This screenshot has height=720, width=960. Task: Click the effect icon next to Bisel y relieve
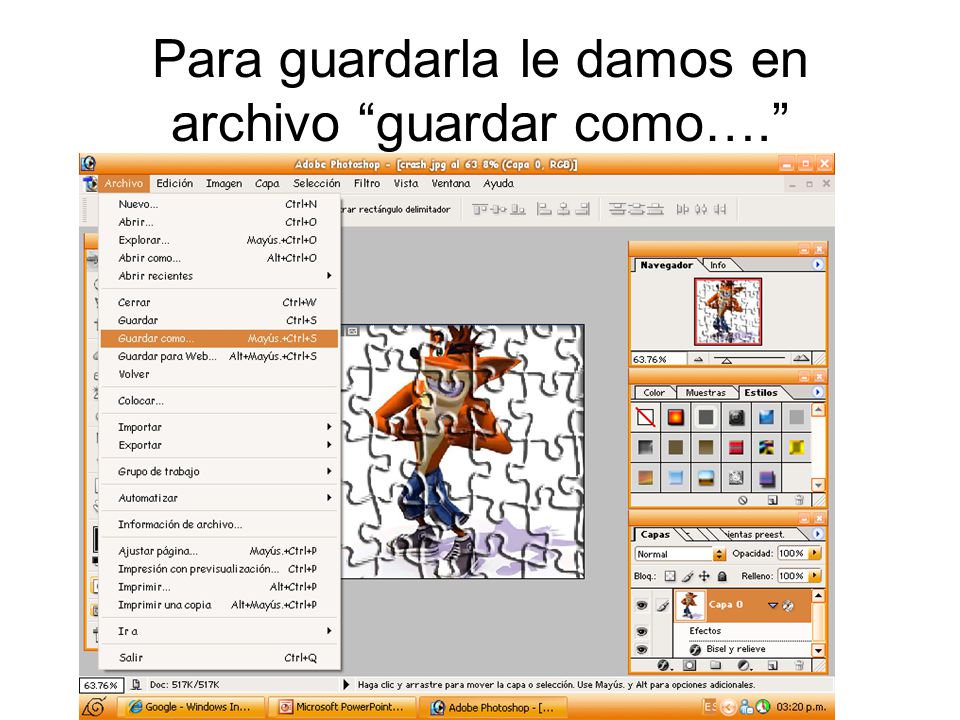(695, 649)
